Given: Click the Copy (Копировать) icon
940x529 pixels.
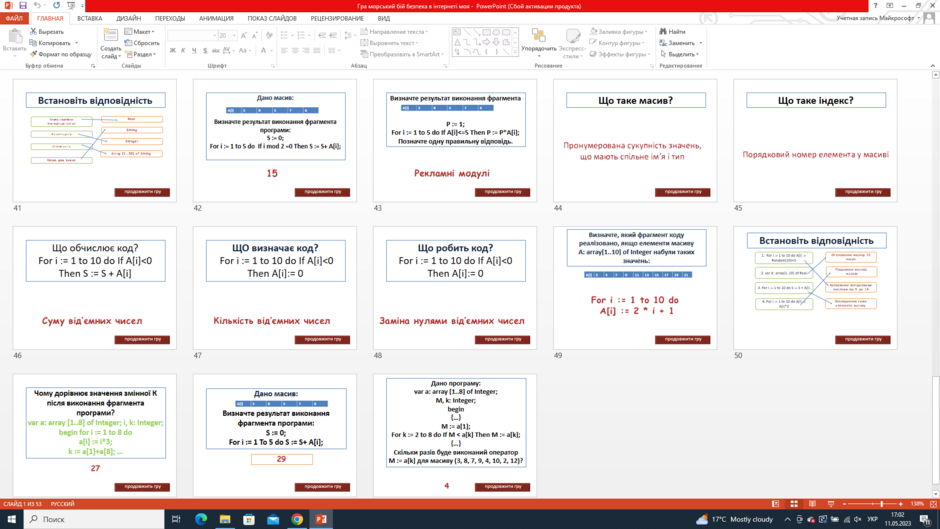Looking at the screenshot, I should [34, 43].
